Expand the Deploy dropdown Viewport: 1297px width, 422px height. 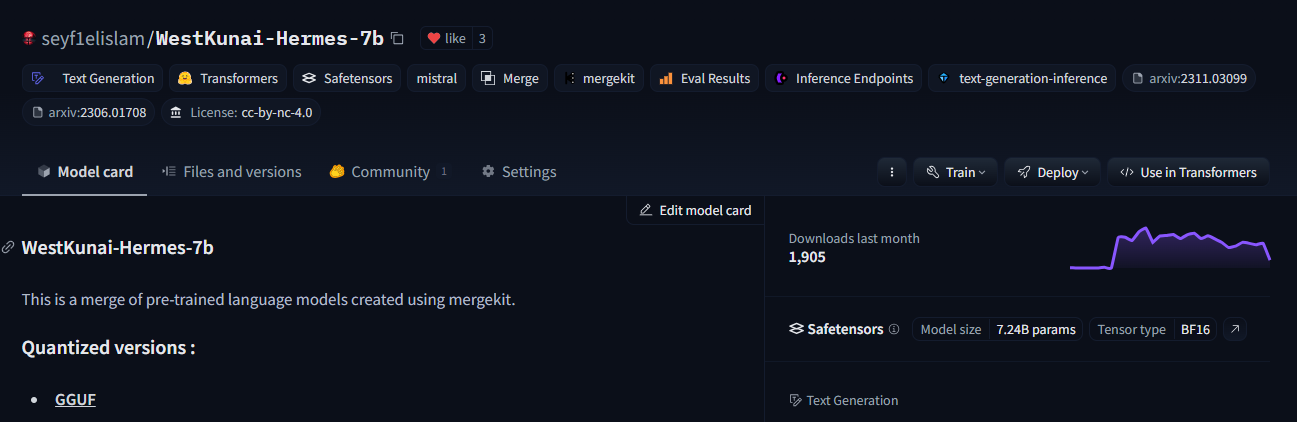tap(1052, 172)
